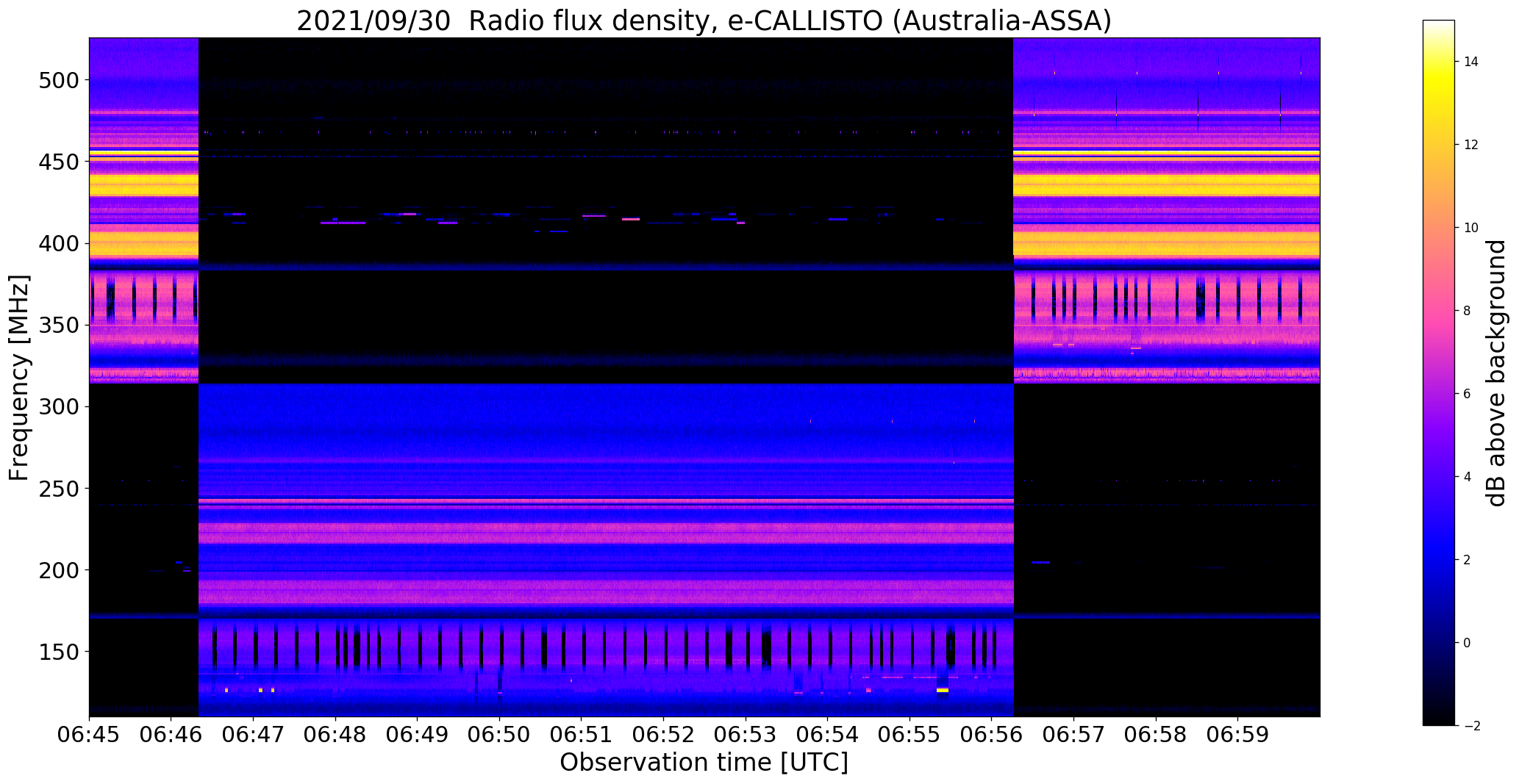
Task: Click the 06:46 time tick label
Action: [x=171, y=736]
